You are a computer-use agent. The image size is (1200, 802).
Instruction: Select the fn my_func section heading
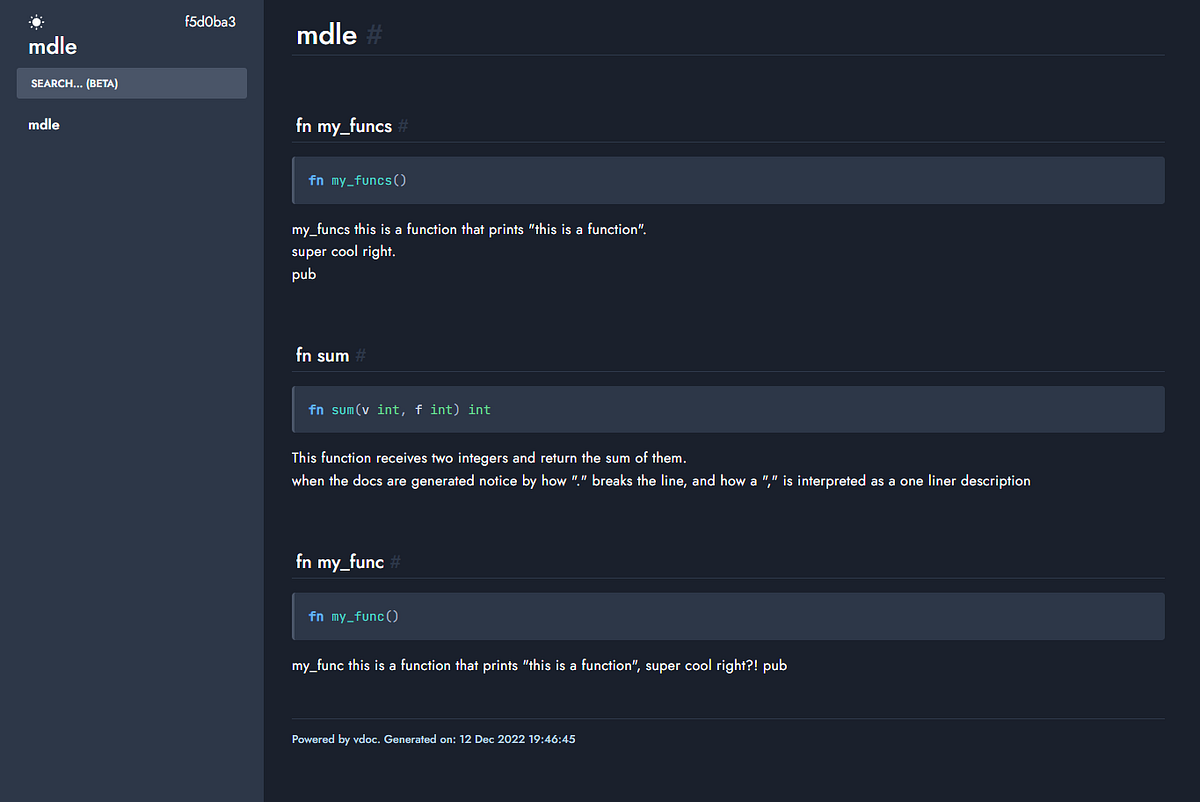tap(340, 562)
